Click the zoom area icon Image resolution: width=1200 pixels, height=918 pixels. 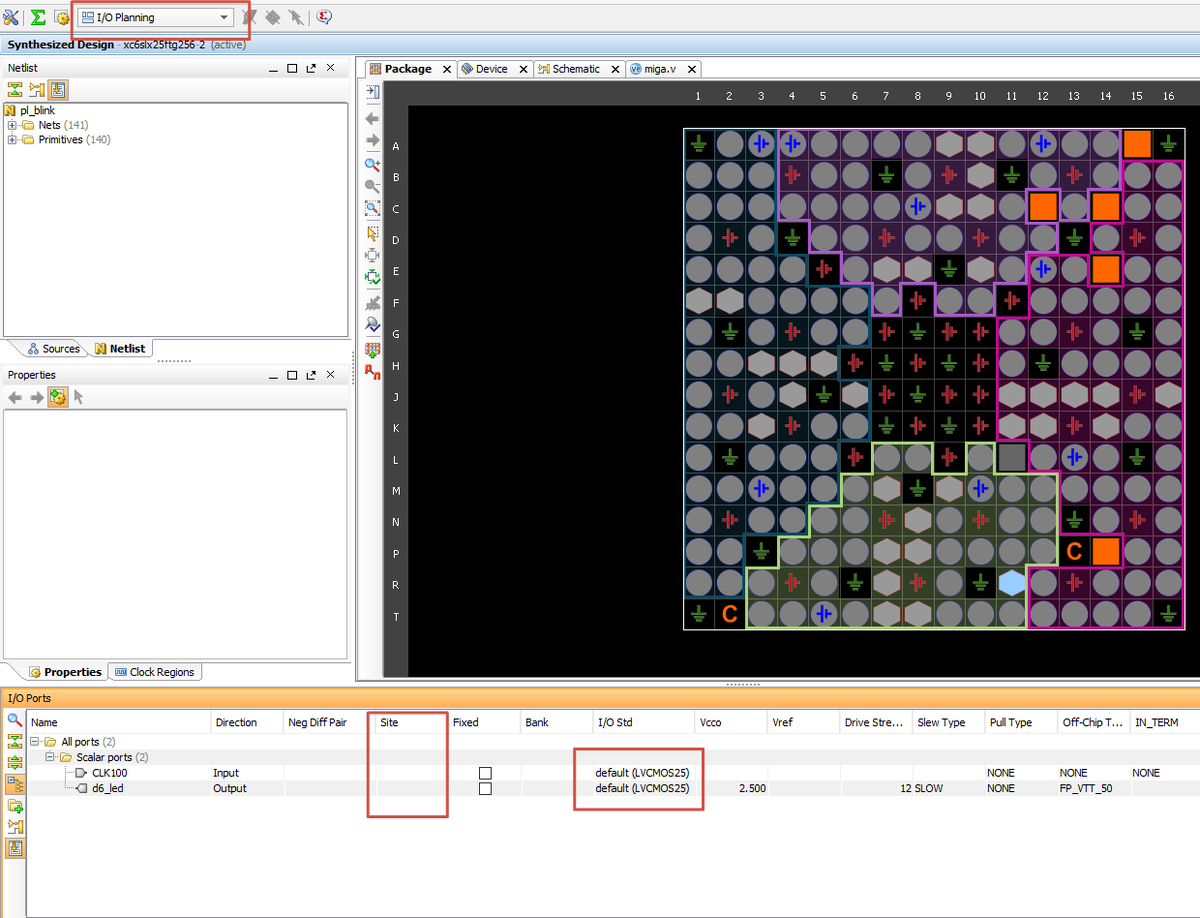[372, 209]
